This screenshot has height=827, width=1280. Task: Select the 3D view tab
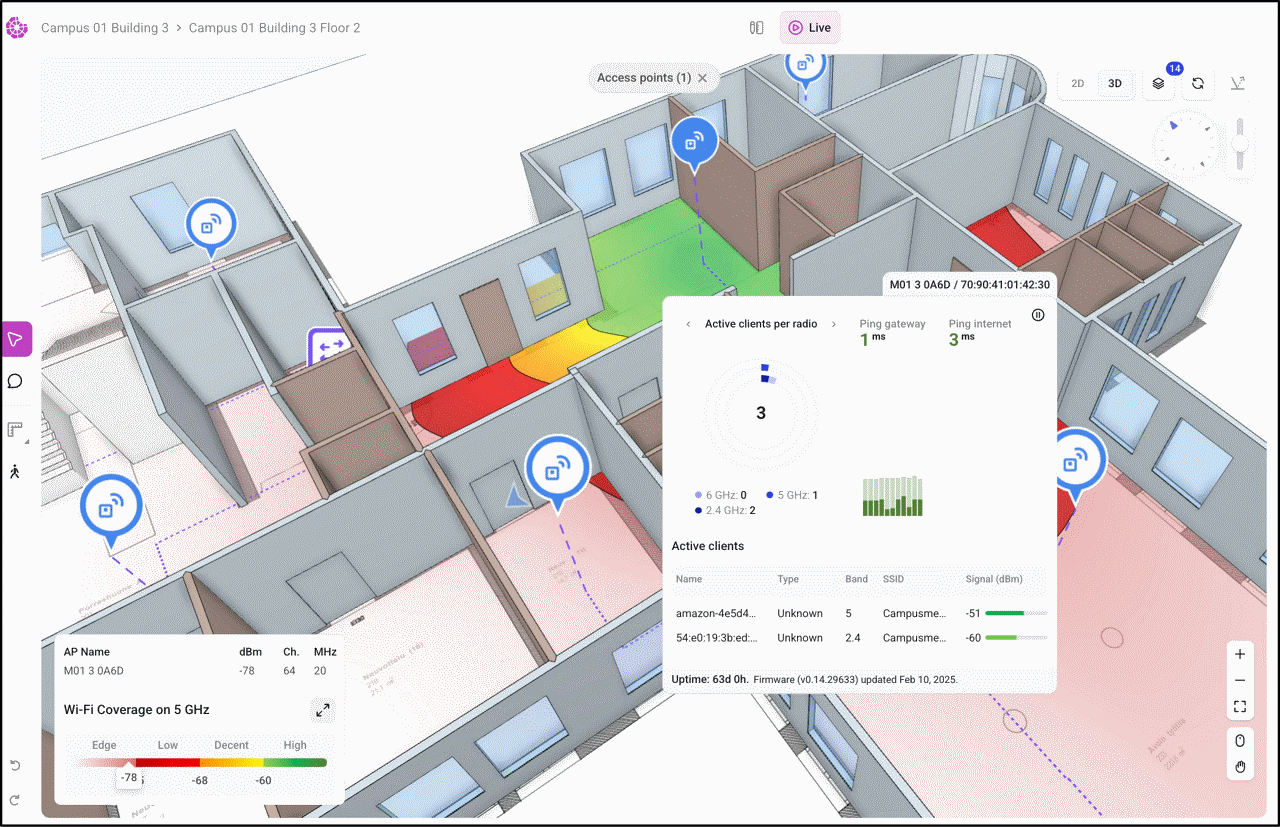coord(1114,84)
